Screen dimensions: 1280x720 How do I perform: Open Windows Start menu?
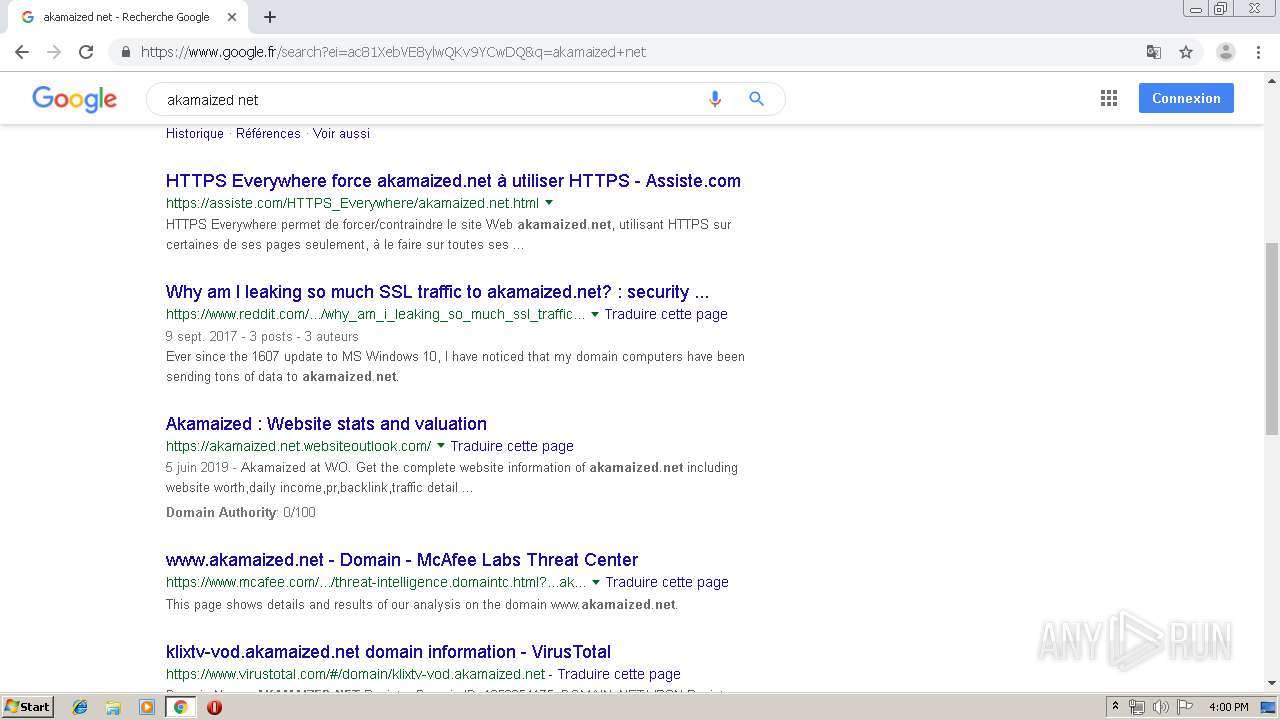click(27, 707)
